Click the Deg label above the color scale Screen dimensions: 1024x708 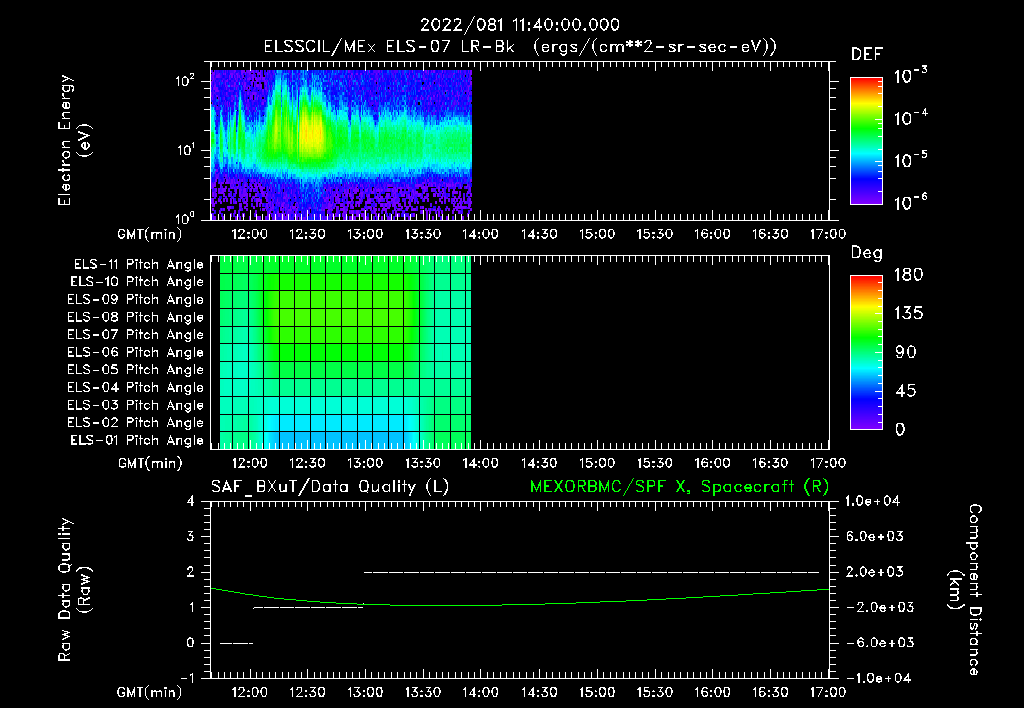867,253
